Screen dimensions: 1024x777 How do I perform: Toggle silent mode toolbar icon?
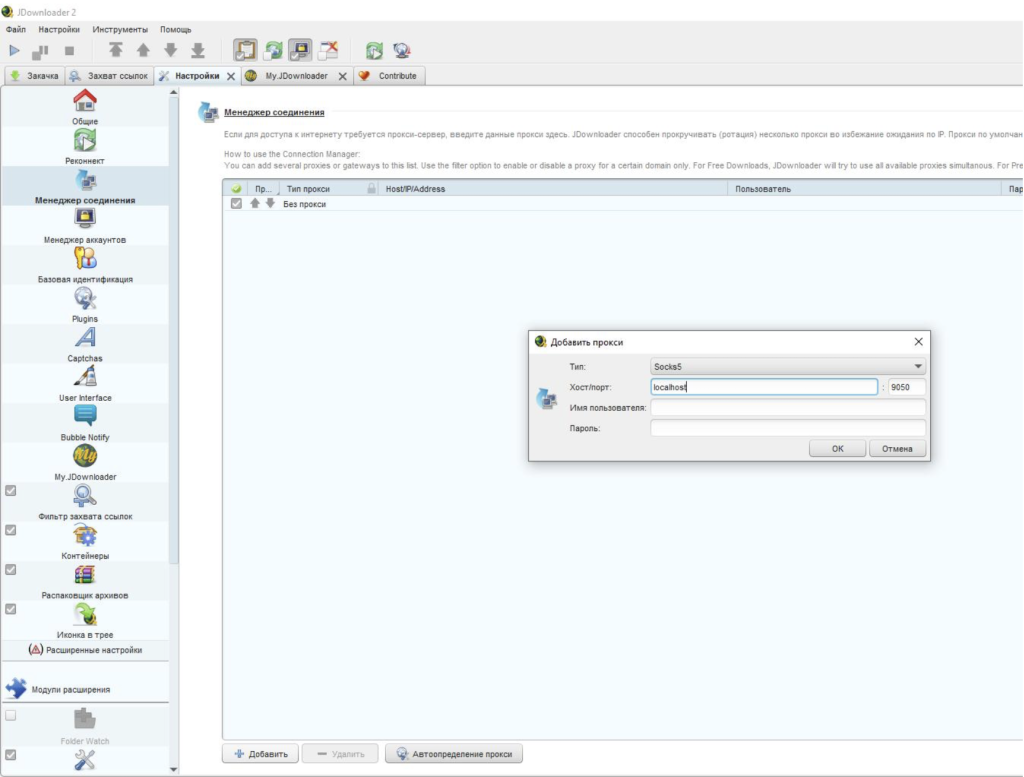point(328,50)
